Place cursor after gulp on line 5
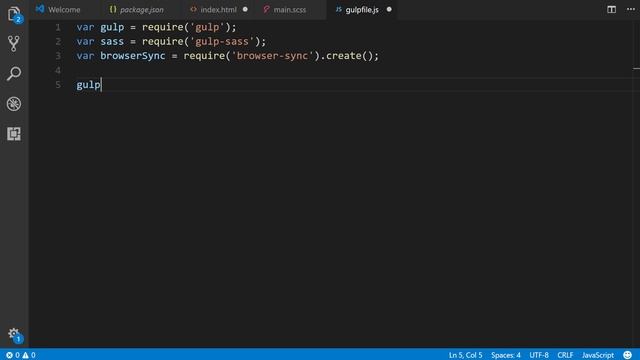The width and height of the screenshot is (640, 360). point(101,85)
